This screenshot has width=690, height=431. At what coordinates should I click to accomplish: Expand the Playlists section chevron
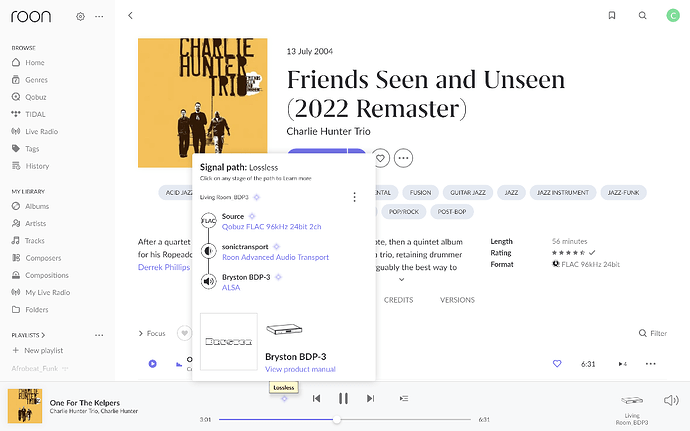click(x=43, y=335)
